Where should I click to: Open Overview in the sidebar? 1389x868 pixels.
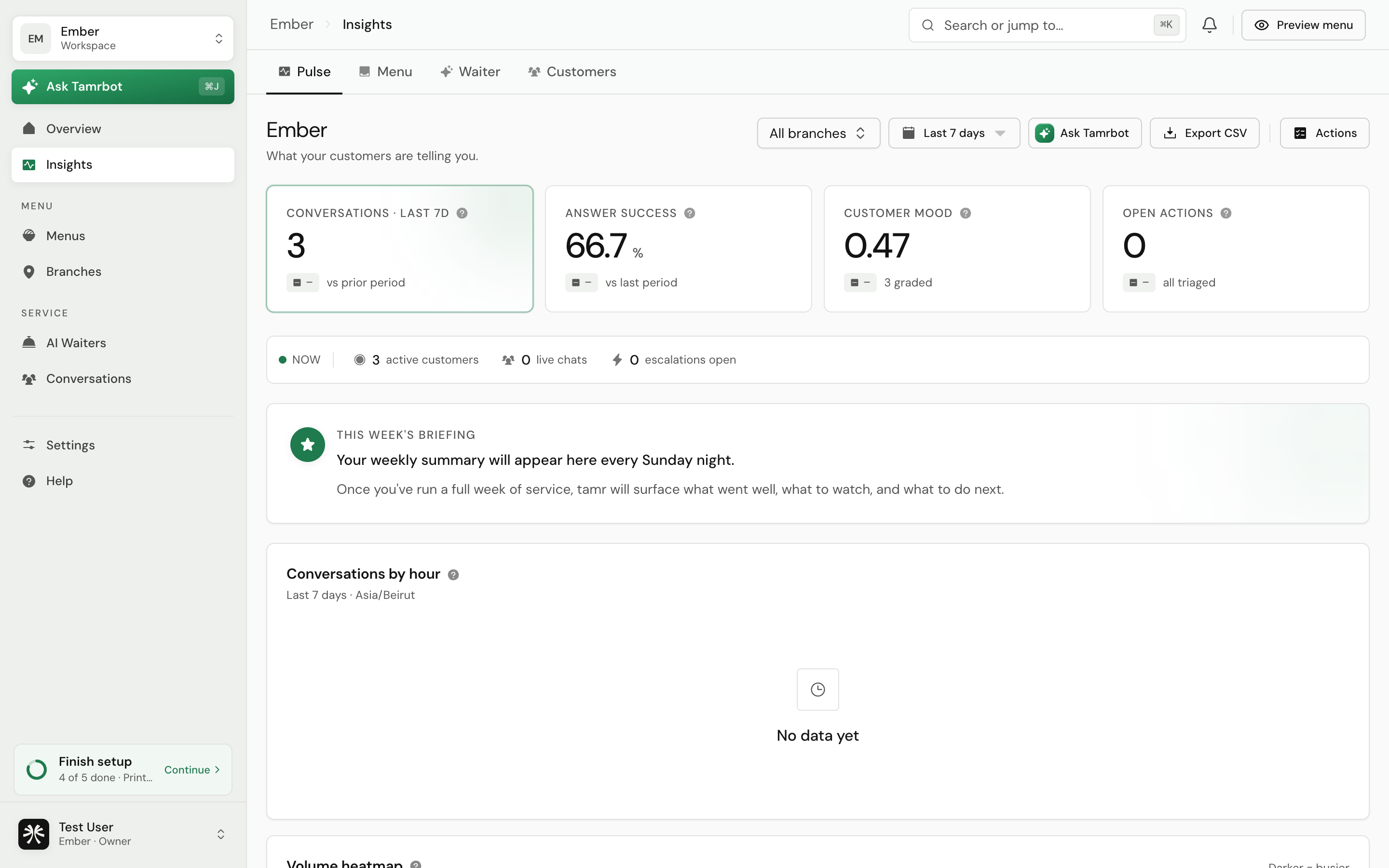click(x=123, y=129)
